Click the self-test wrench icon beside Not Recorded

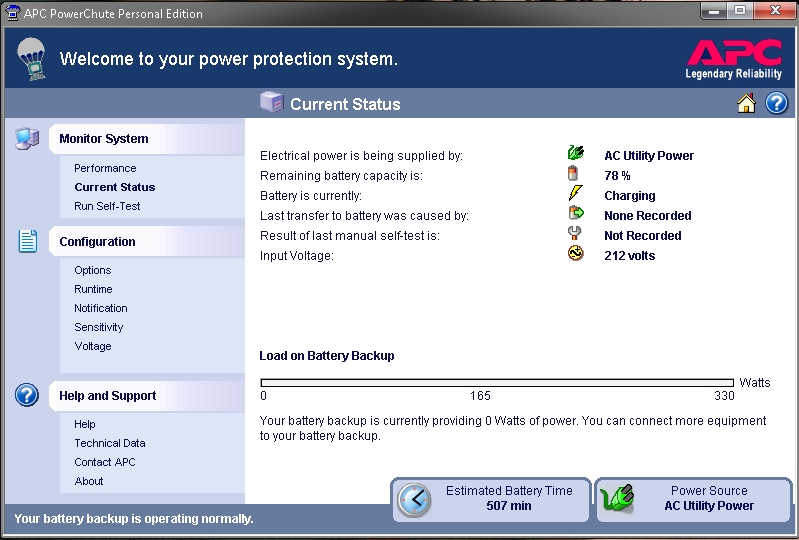[x=574, y=233]
